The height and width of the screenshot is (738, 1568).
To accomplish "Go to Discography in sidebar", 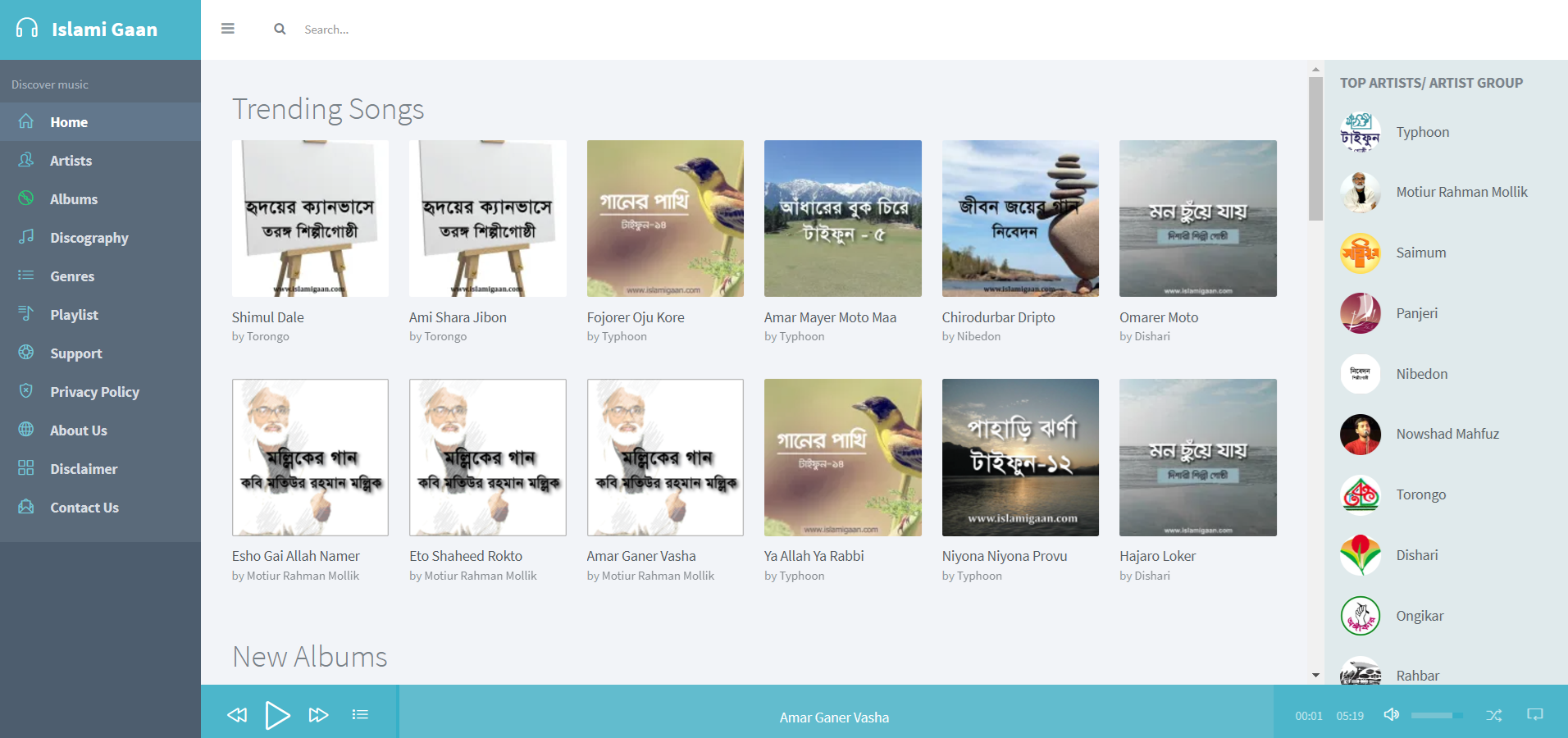I will point(89,238).
